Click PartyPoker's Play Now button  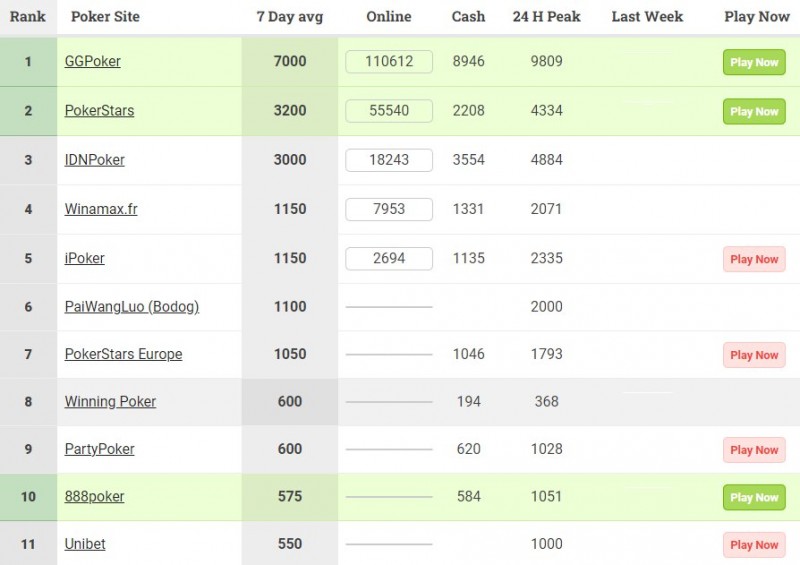click(754, 450)
